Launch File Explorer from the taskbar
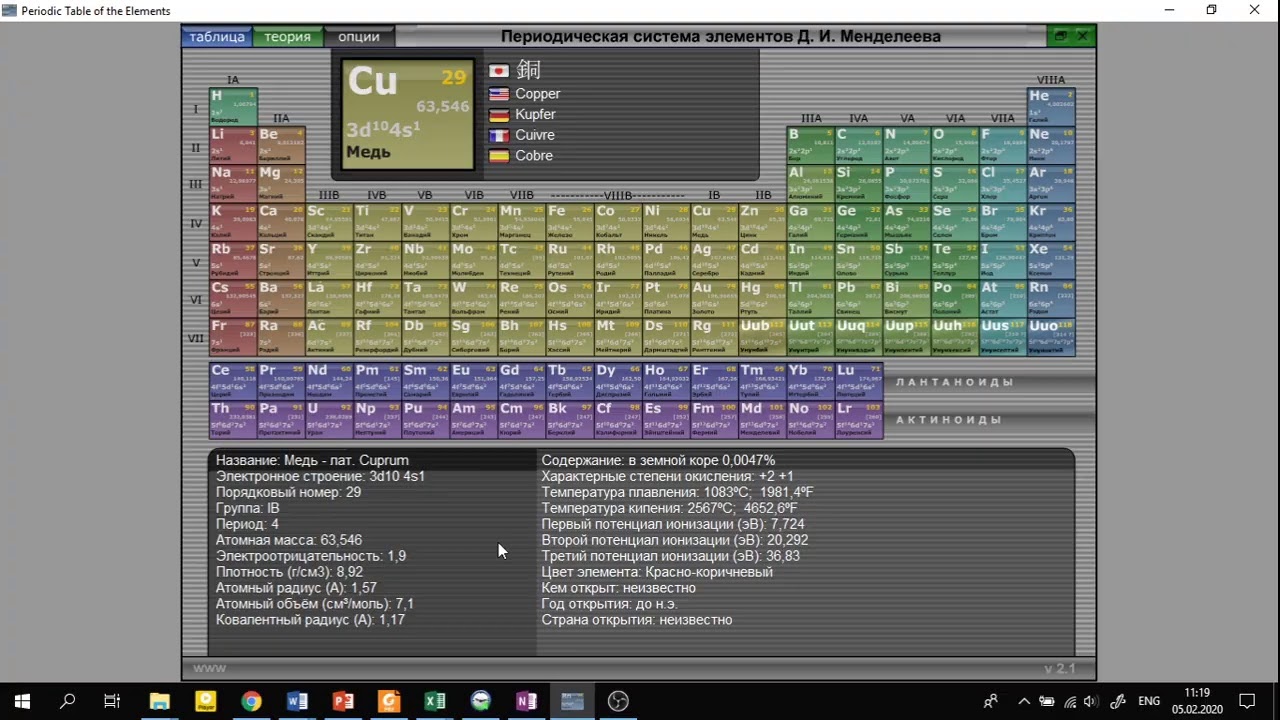This screenshot has width=1280, height=720. pyautogui.click(x=159, y=701)
